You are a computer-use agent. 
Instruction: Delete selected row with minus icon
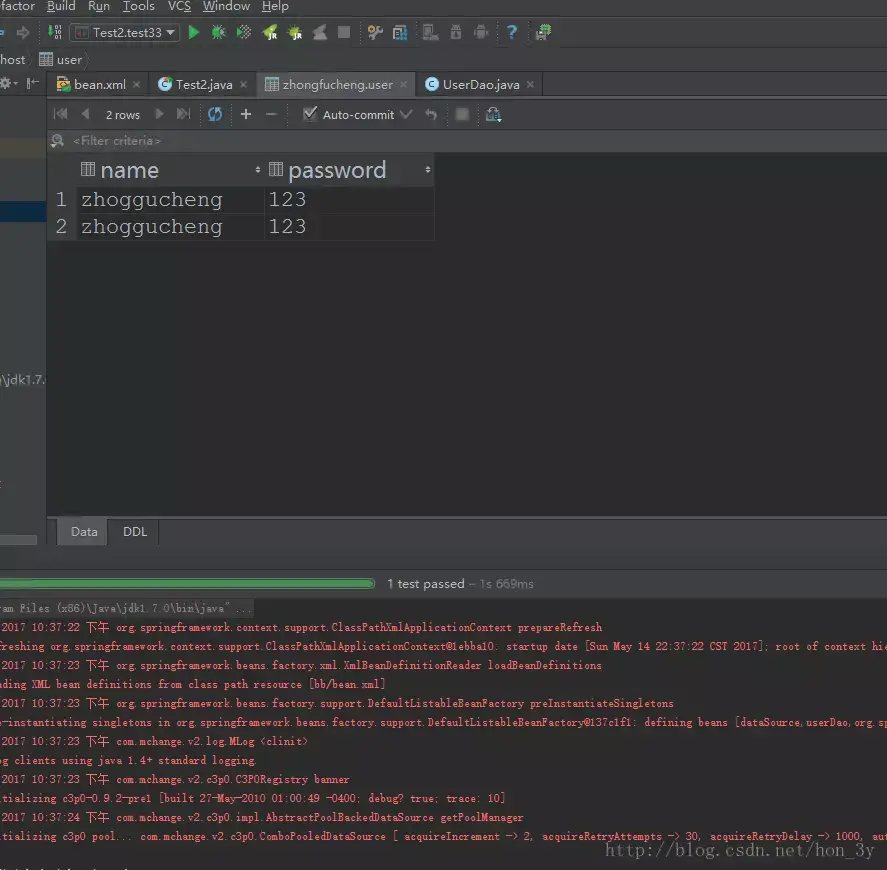[271, 115]
